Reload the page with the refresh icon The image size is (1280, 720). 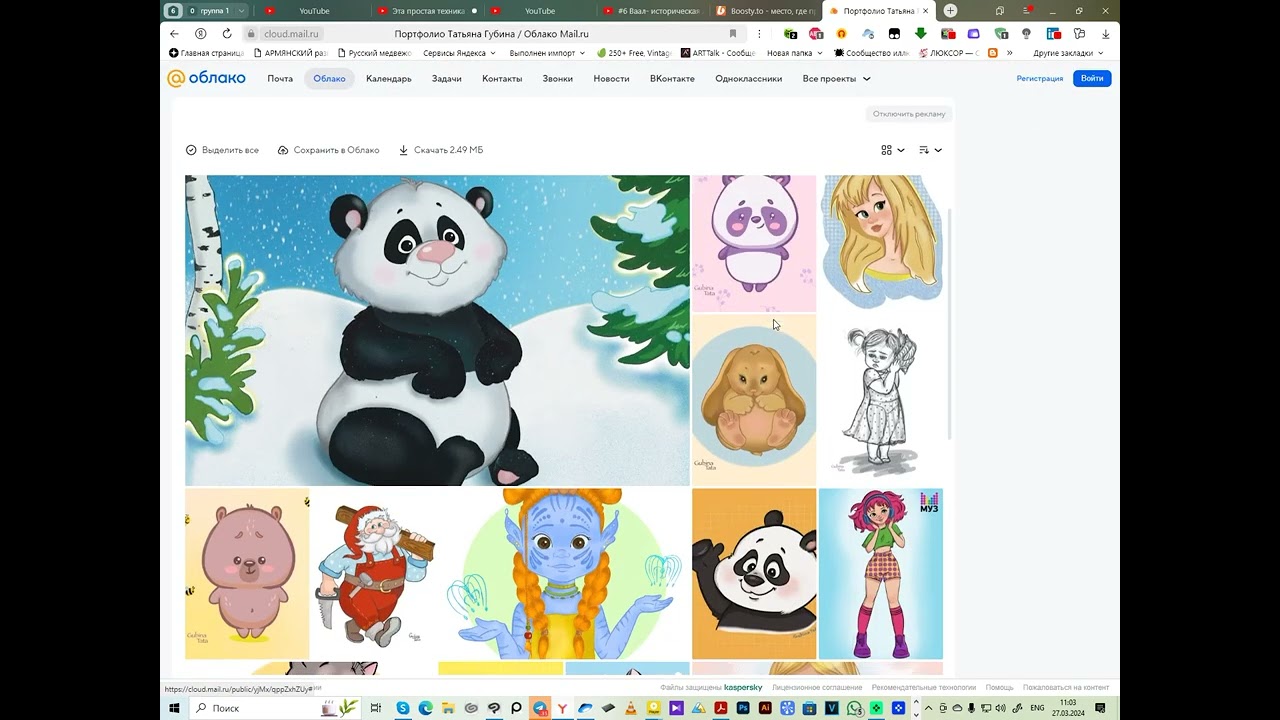coord(227,33)
